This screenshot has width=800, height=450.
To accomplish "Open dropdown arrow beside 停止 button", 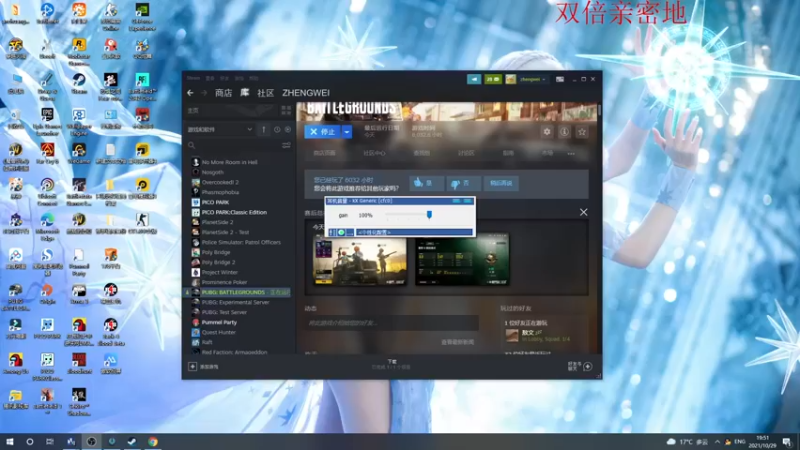I will pos(347,132).
